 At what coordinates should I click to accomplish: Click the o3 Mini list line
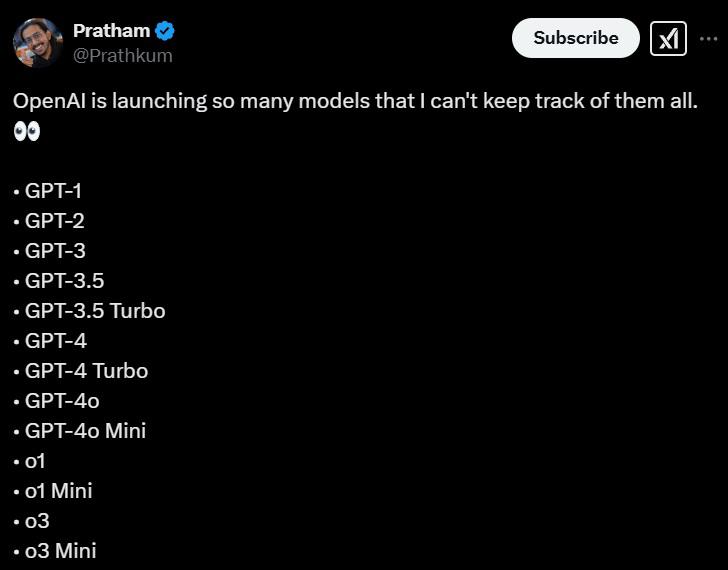click(x=56, y=550)
